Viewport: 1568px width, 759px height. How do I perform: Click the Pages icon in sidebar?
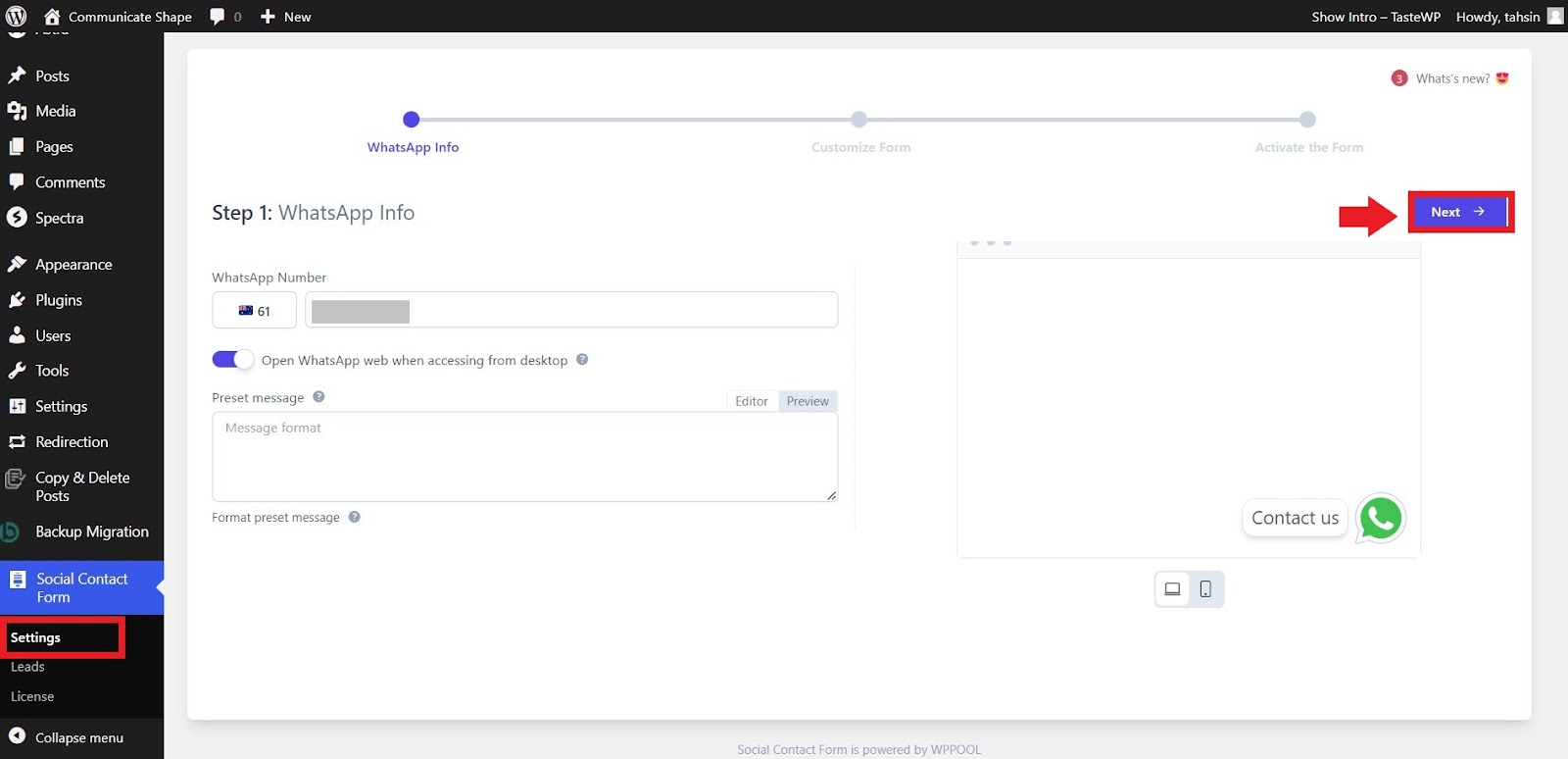click(17, 146)
